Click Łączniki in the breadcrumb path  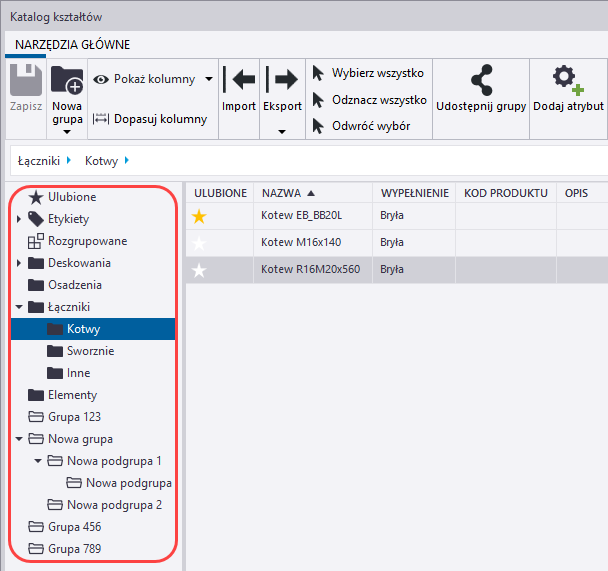[x=38, y=160]
